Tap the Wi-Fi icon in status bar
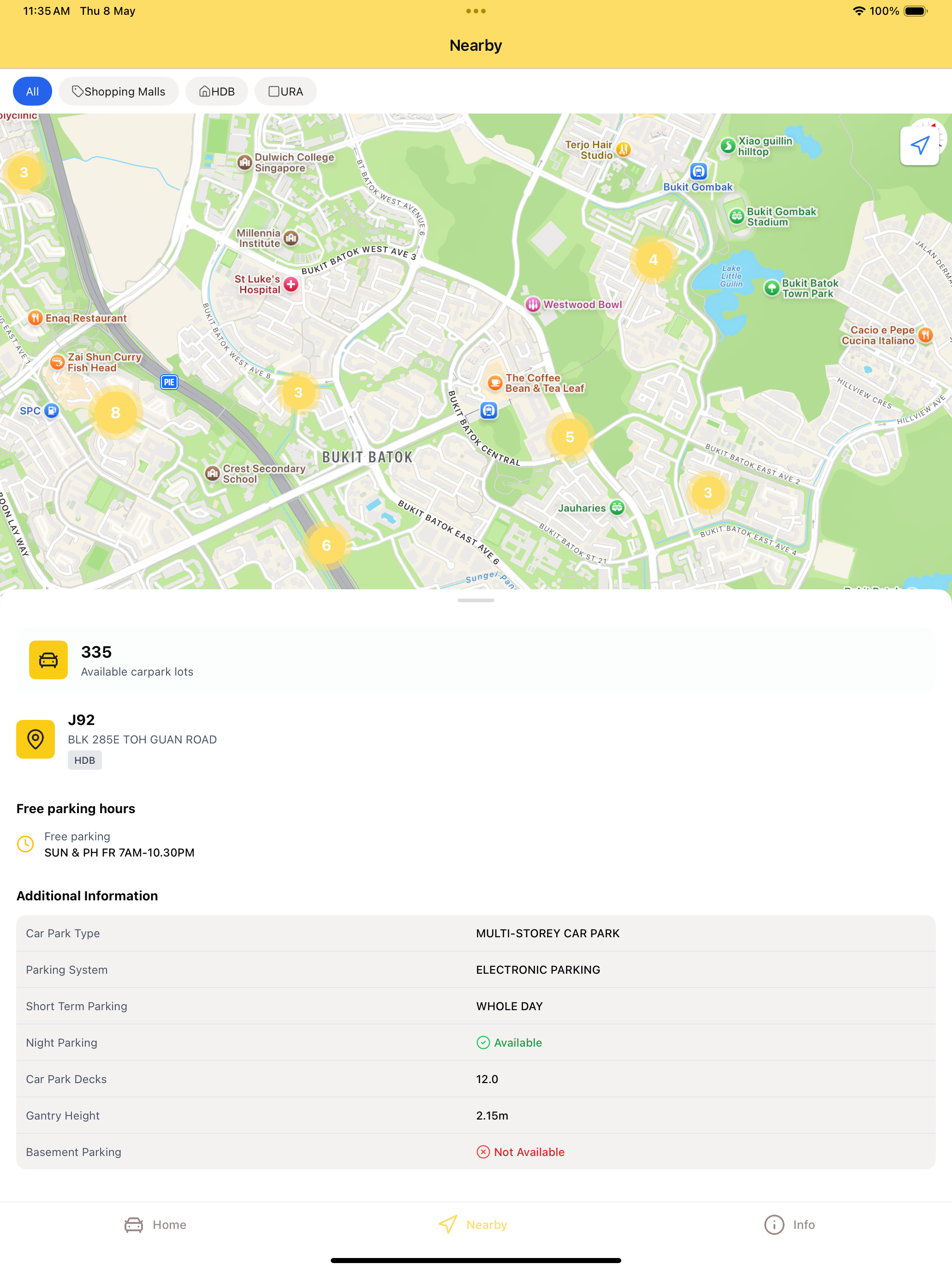952x1270 pixels. click(x=858, y=11)
